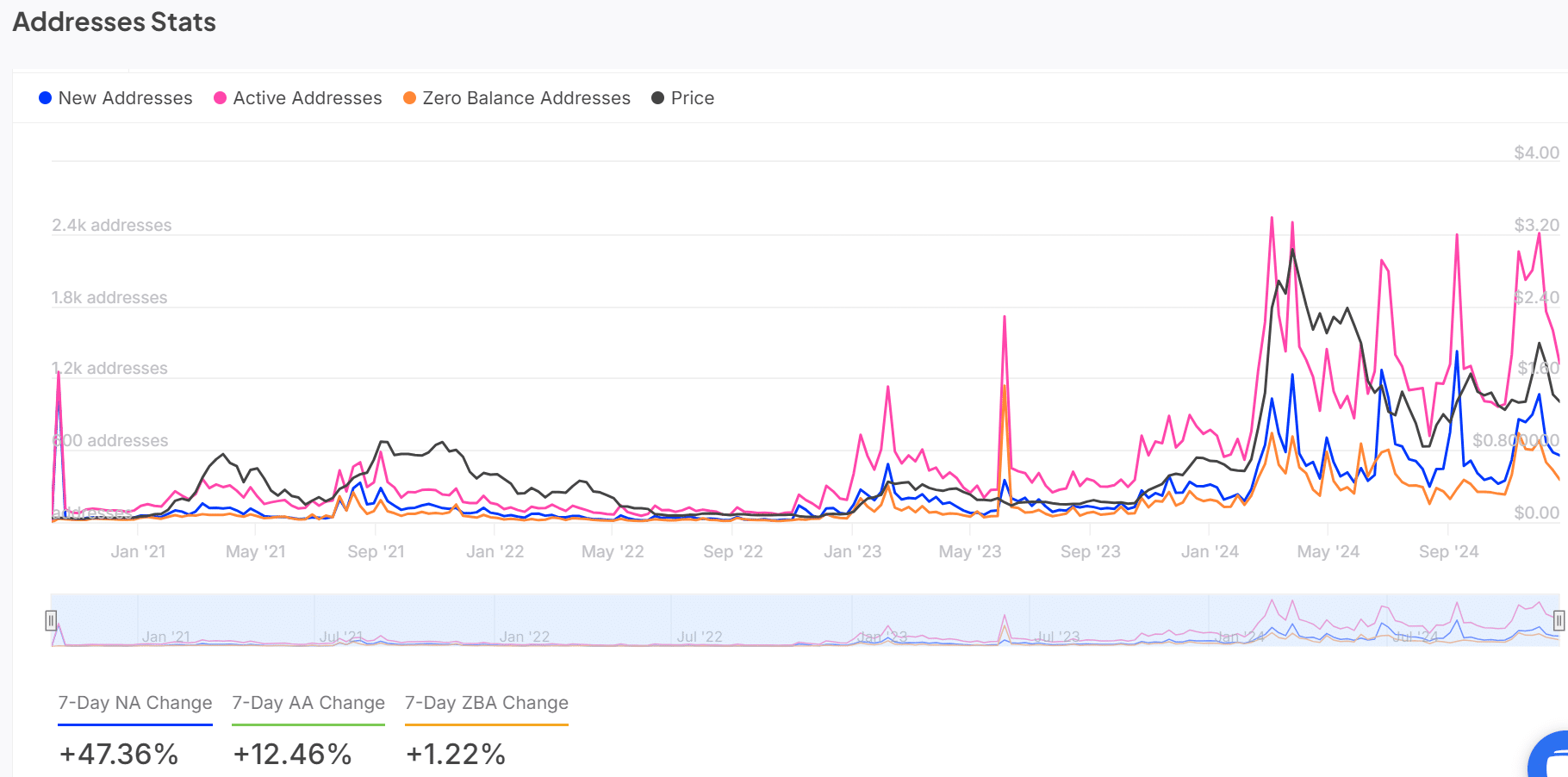Toggle the New Addresses legend series

point(115,98)
